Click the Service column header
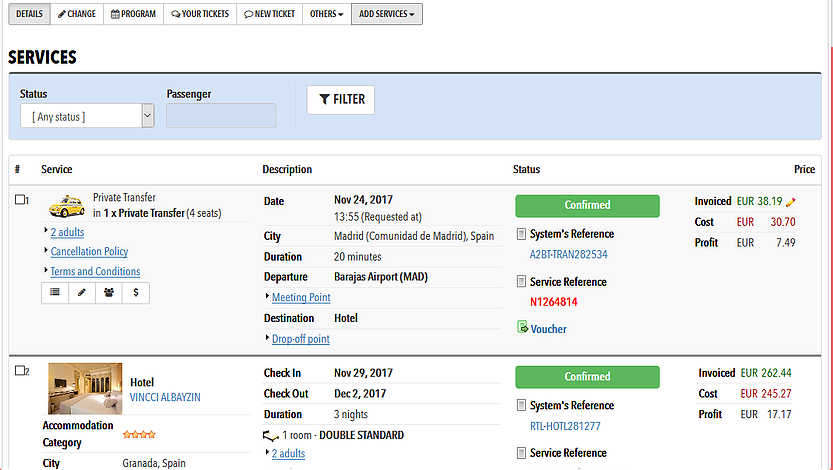This screenshot has width=833, height=470. [x=57, y=169]
